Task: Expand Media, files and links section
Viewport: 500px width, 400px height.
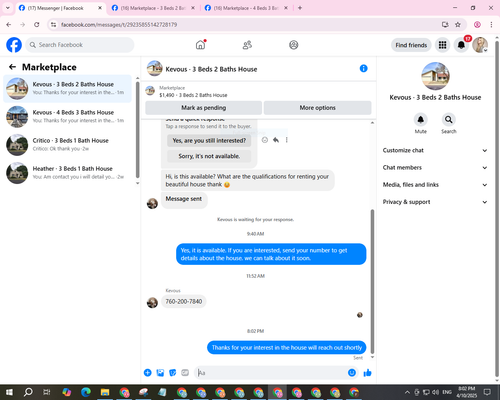Action: point(435,185)
